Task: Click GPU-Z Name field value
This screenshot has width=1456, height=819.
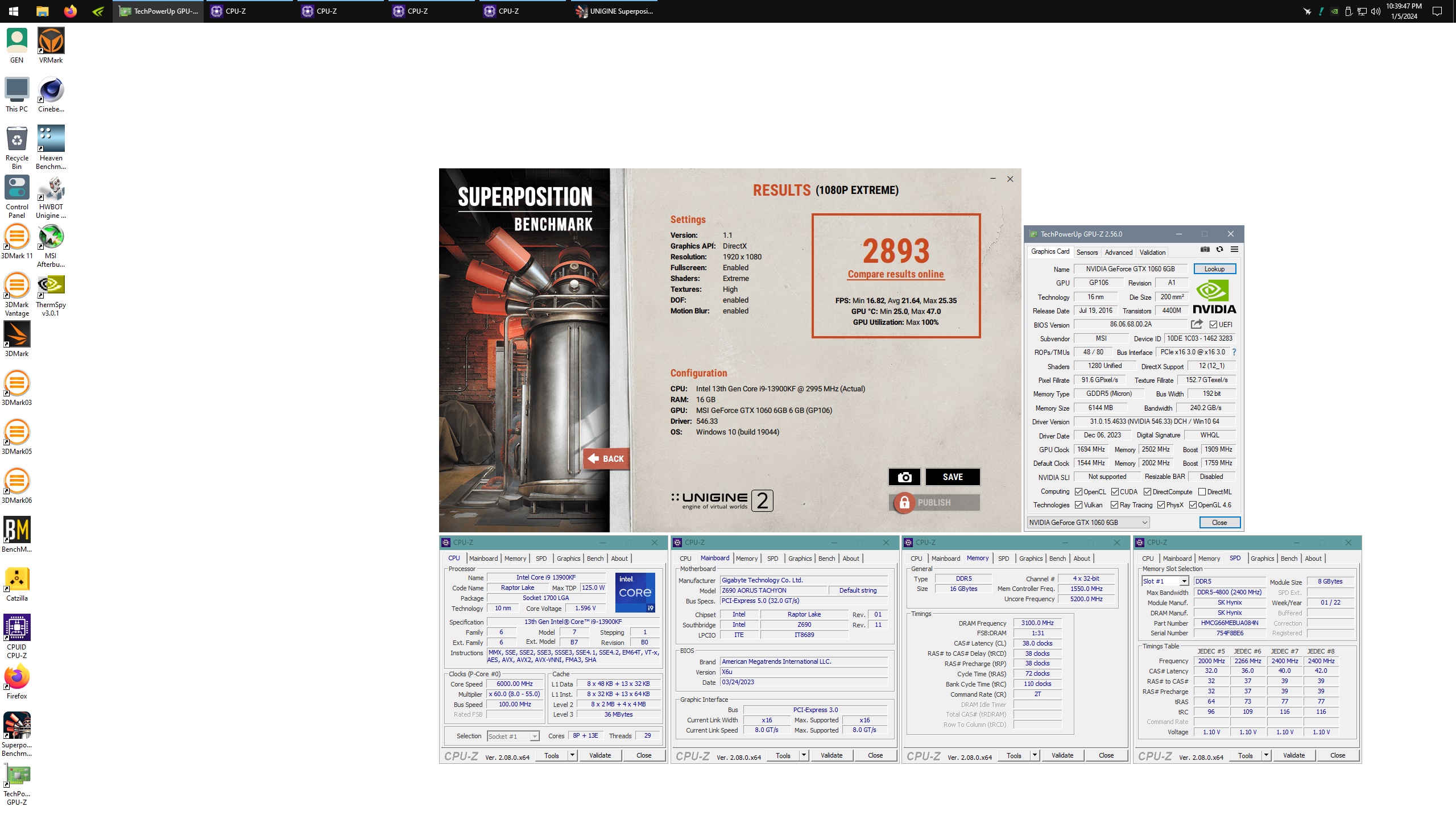Action: (1130, 269)
